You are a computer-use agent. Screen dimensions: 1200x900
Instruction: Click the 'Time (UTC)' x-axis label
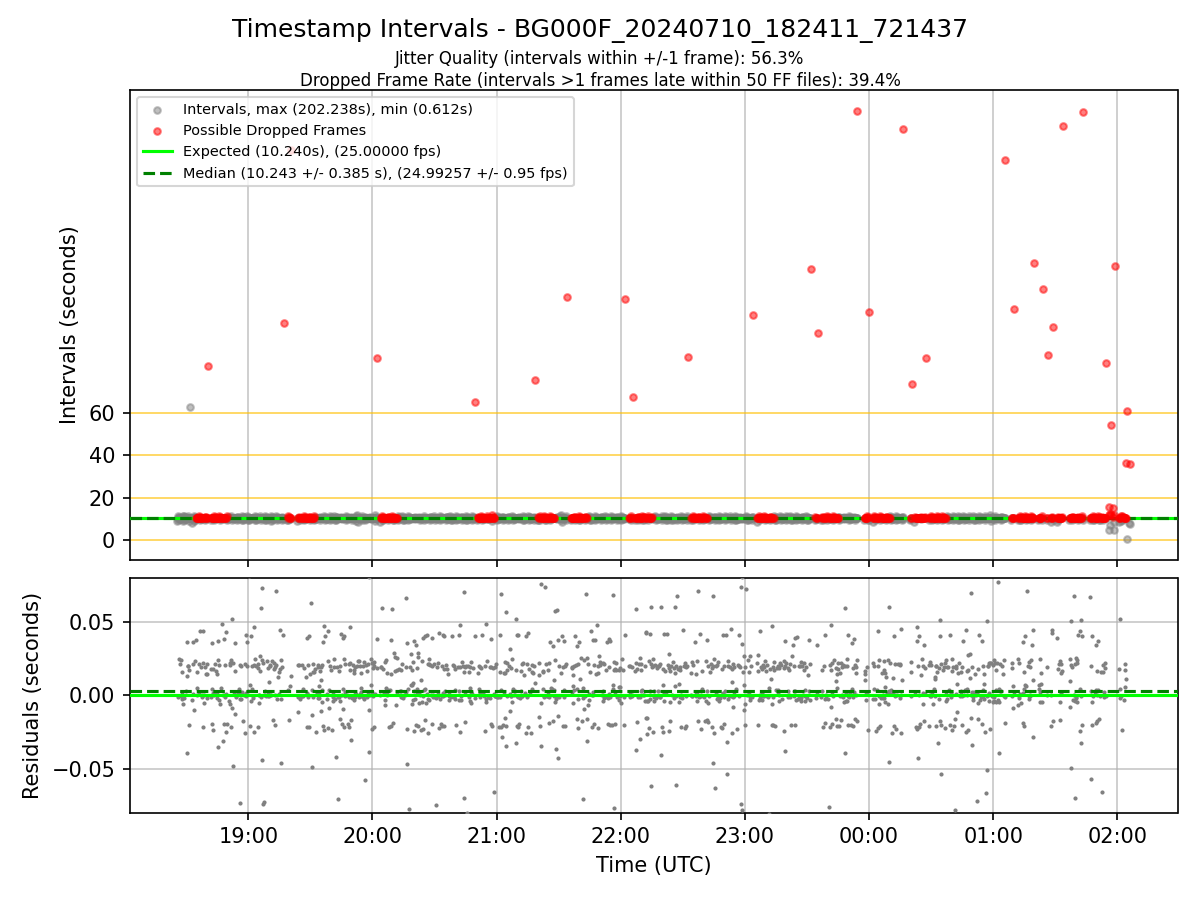click(654, 865)
